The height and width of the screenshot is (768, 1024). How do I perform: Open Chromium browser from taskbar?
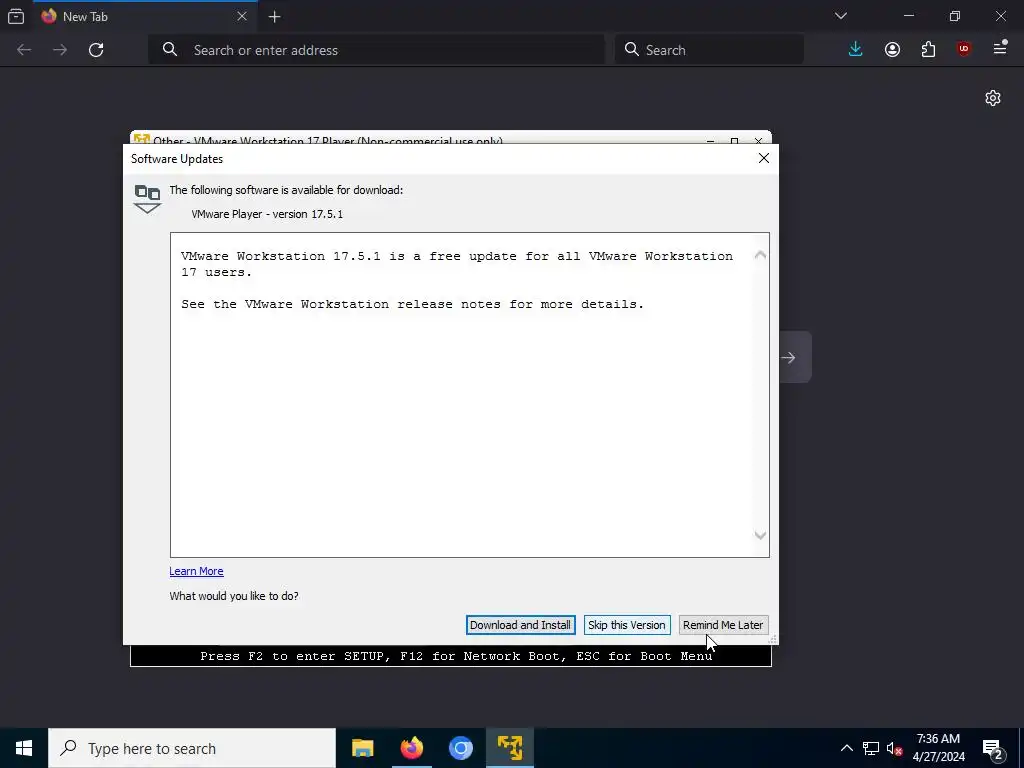(x=460, y=748)
